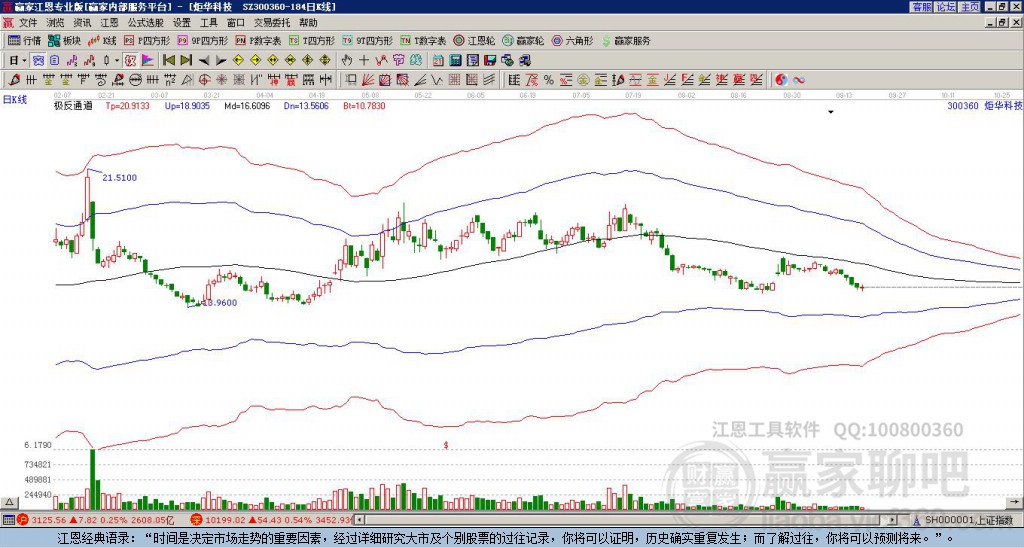Screen dimensions: 1024x548
Task: Click the 客服 customer service link
Action: coord(921,7)
